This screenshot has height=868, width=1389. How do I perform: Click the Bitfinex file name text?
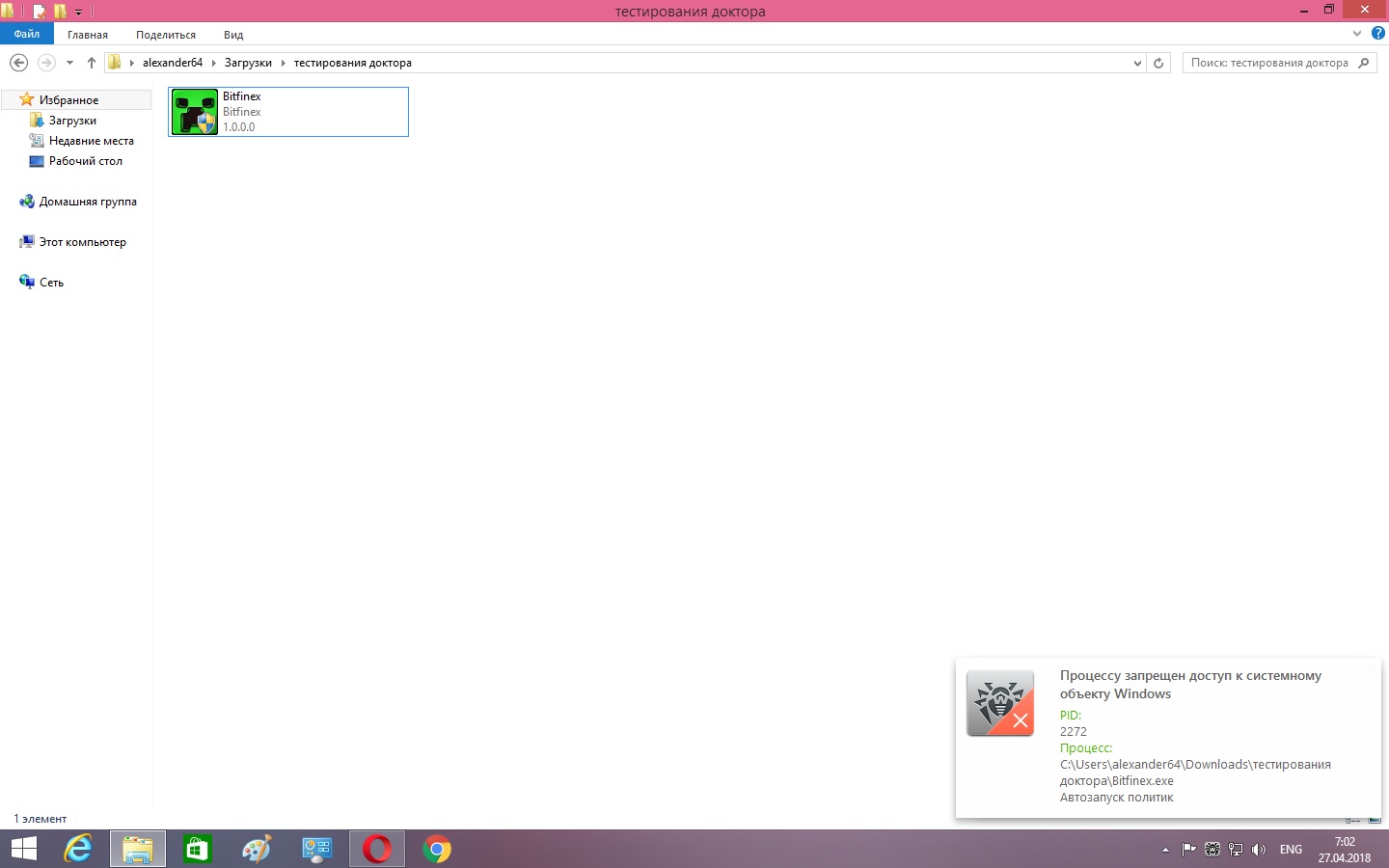click(242, 96)
